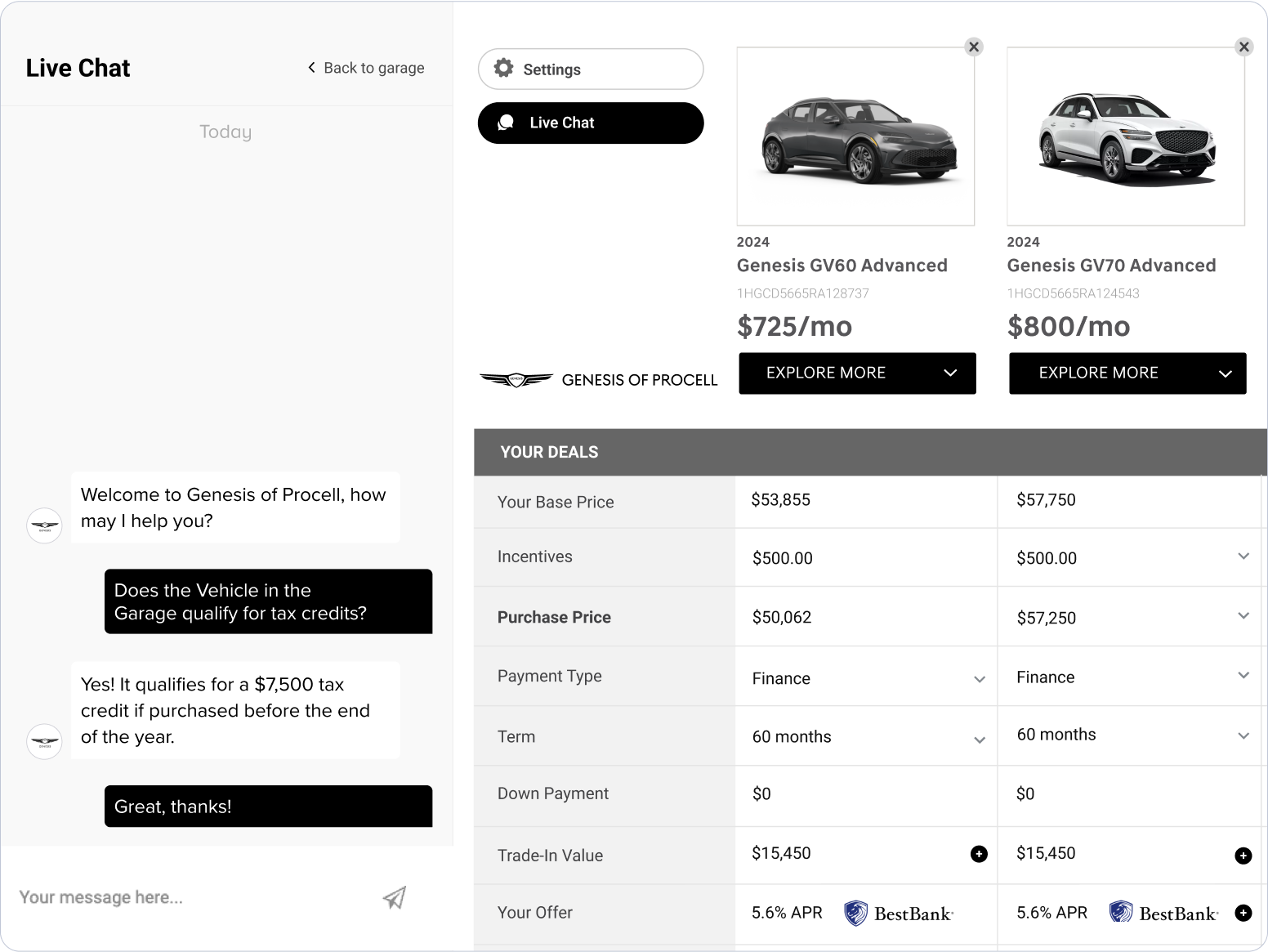Image resolution: width=1268 pixels, height=952 pixels.
Task: Click the plus icon beside GV60 Trade-In Value
Action: (979, 854)
